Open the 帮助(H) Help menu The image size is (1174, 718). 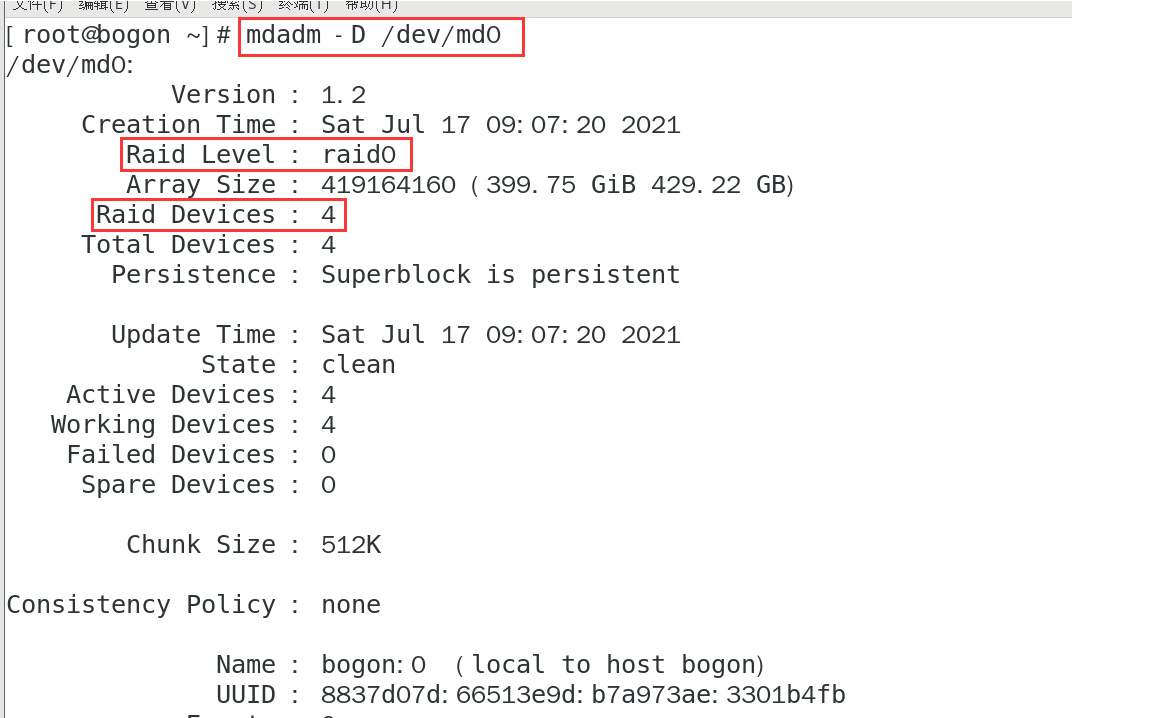pyautogui.click(x=371, y=5)
